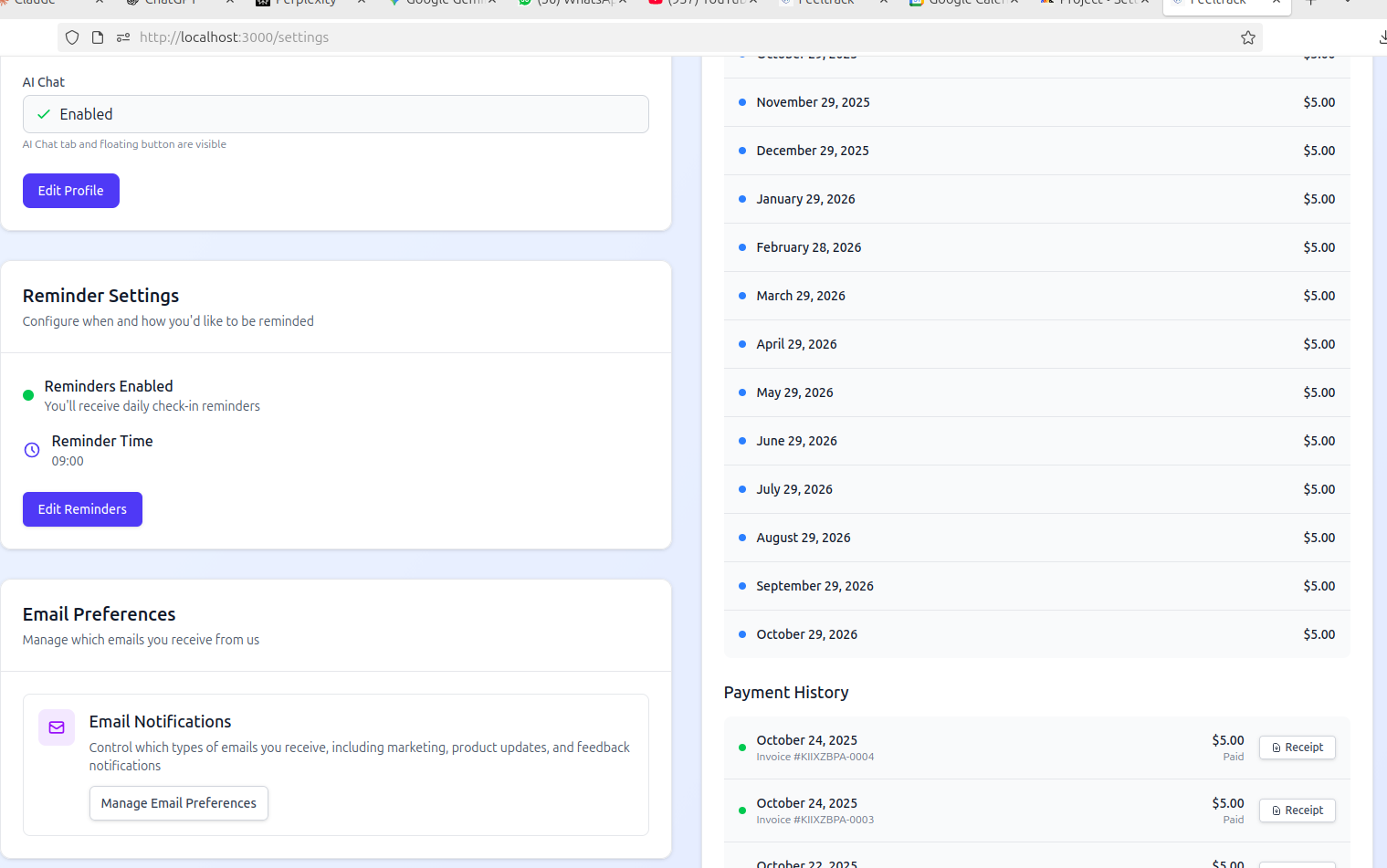Click the Edit Profile button
1387x868 pixels.
point(70,190)
